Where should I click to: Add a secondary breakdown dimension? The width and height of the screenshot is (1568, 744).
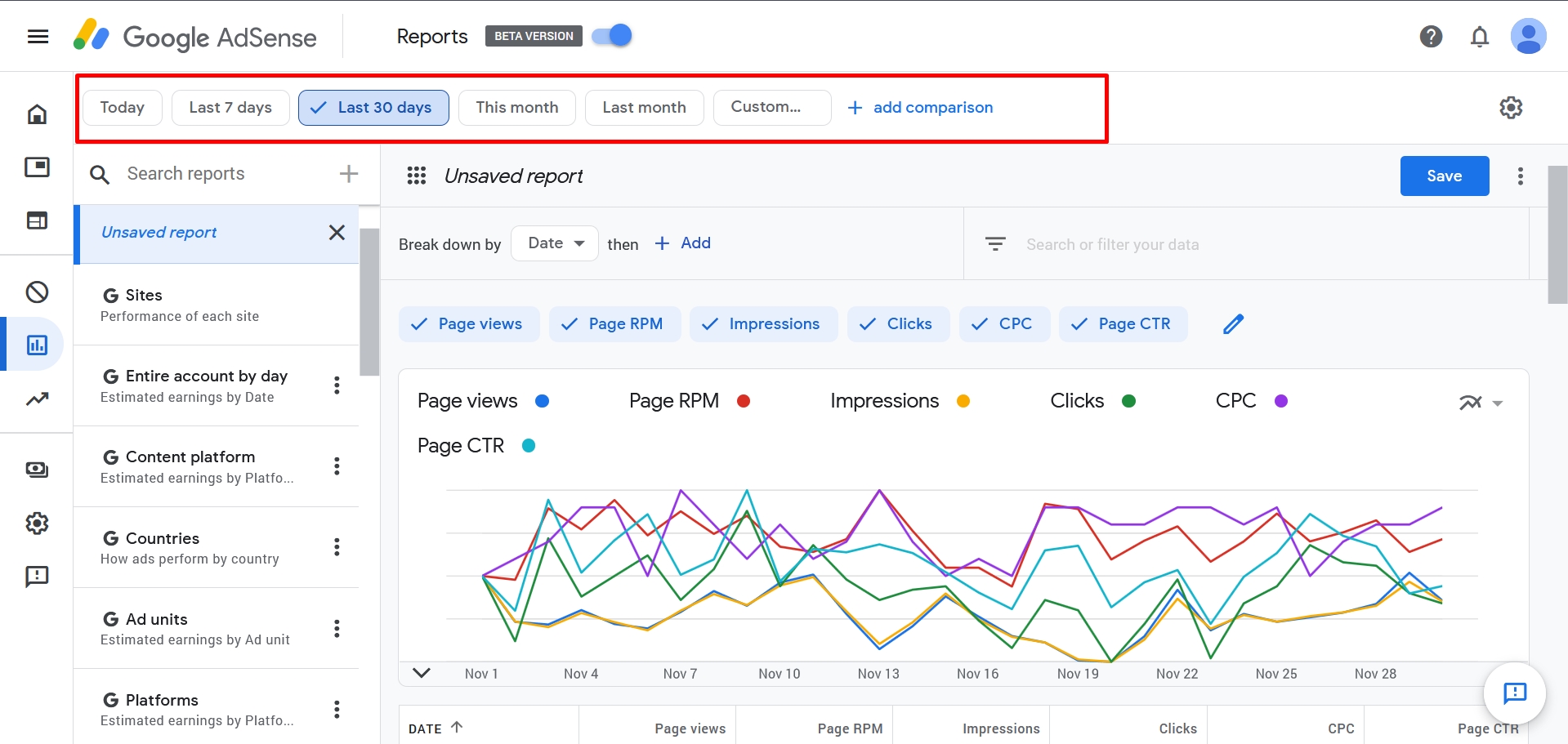tap(683, 243)
